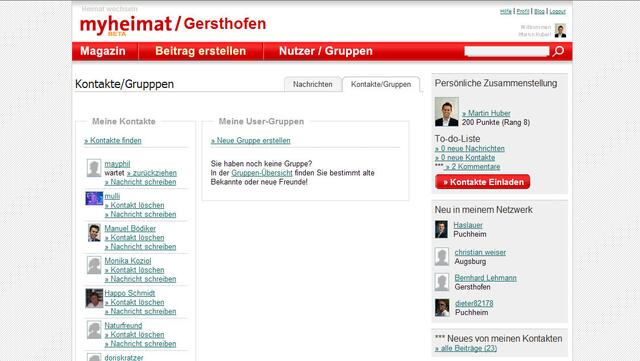
Task: Click Nachricht schreiben for Naturfreund
Action: click(x=140, y=344)
